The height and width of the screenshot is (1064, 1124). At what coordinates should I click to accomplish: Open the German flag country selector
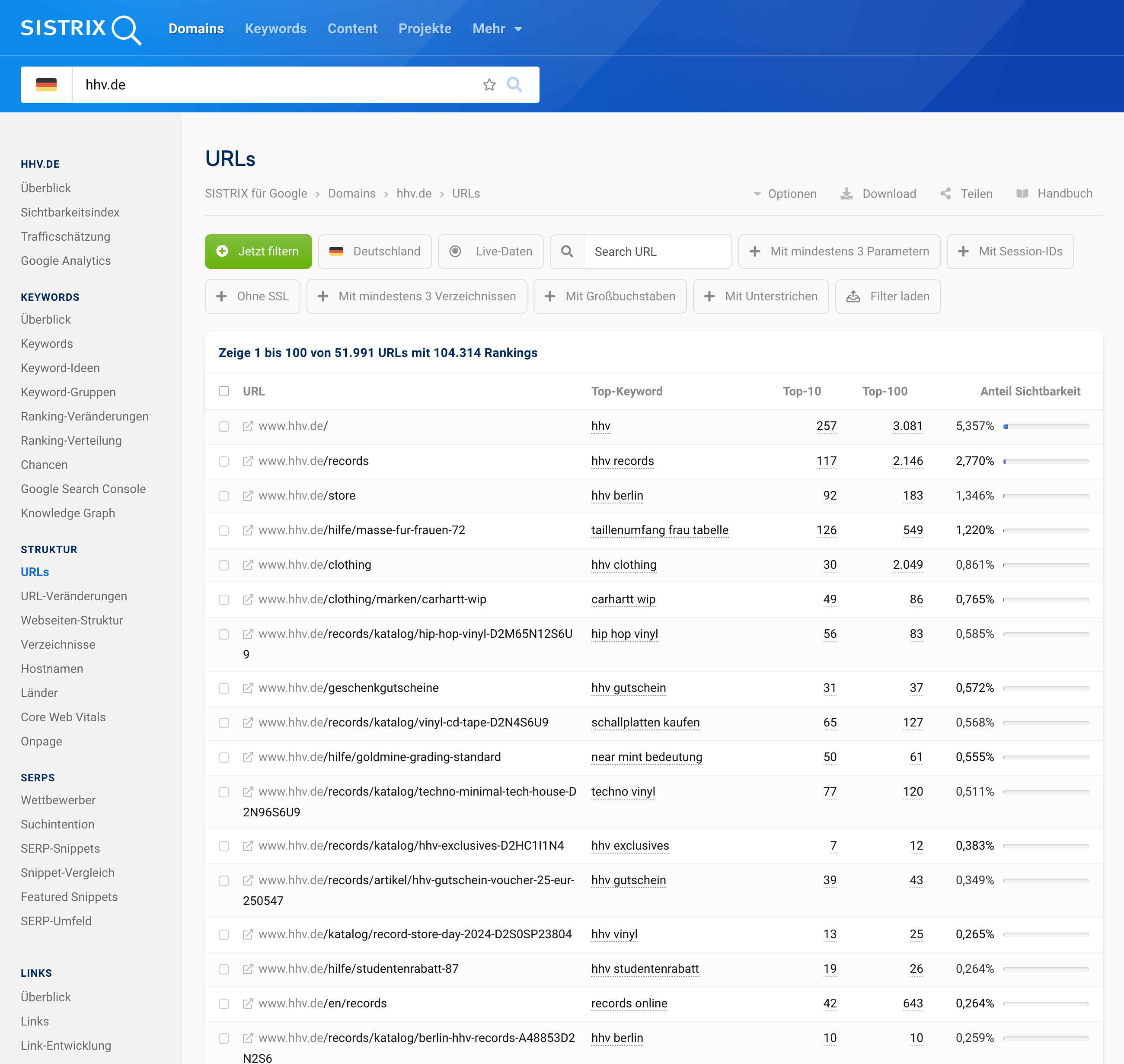pyautogui.click(x=47, y=85)
